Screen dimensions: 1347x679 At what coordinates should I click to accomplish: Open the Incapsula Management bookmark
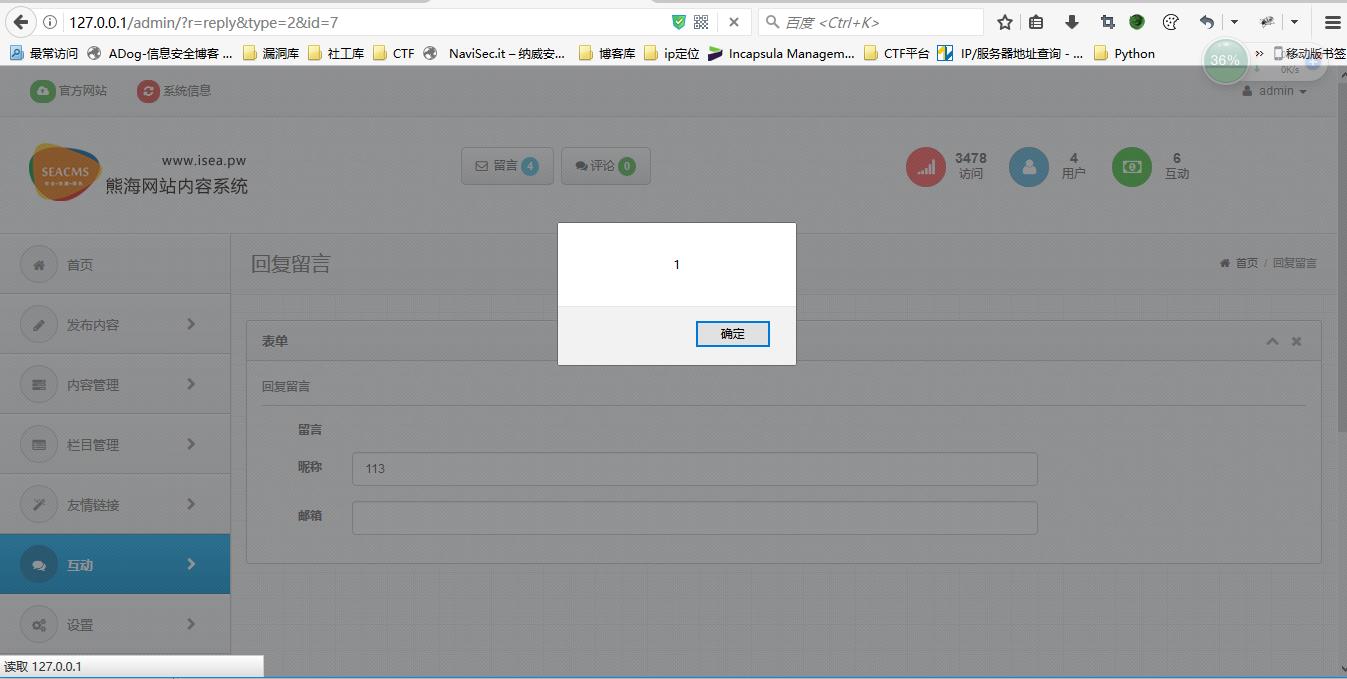click(x=782, y=54)
